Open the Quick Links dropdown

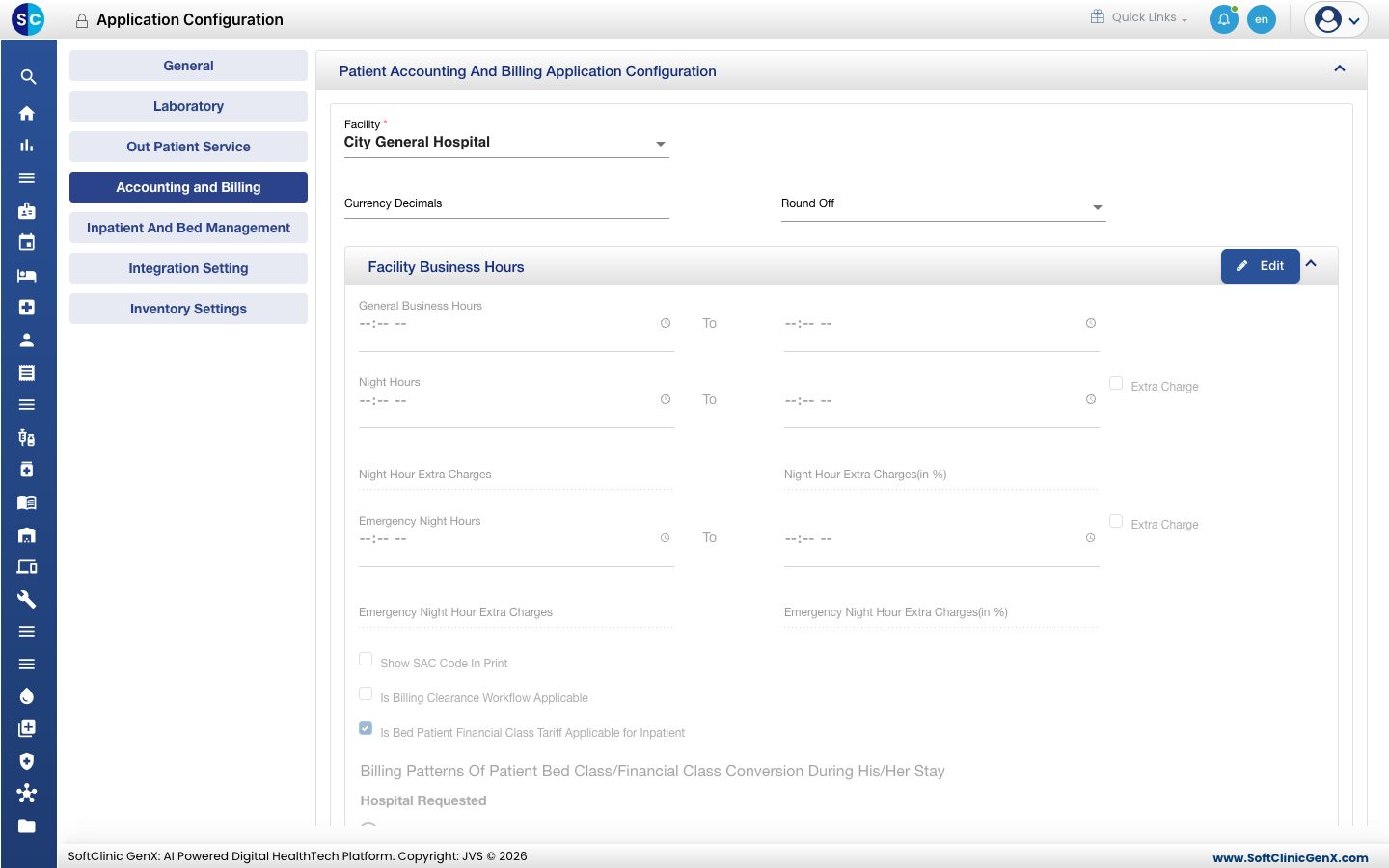[1139, 17]
